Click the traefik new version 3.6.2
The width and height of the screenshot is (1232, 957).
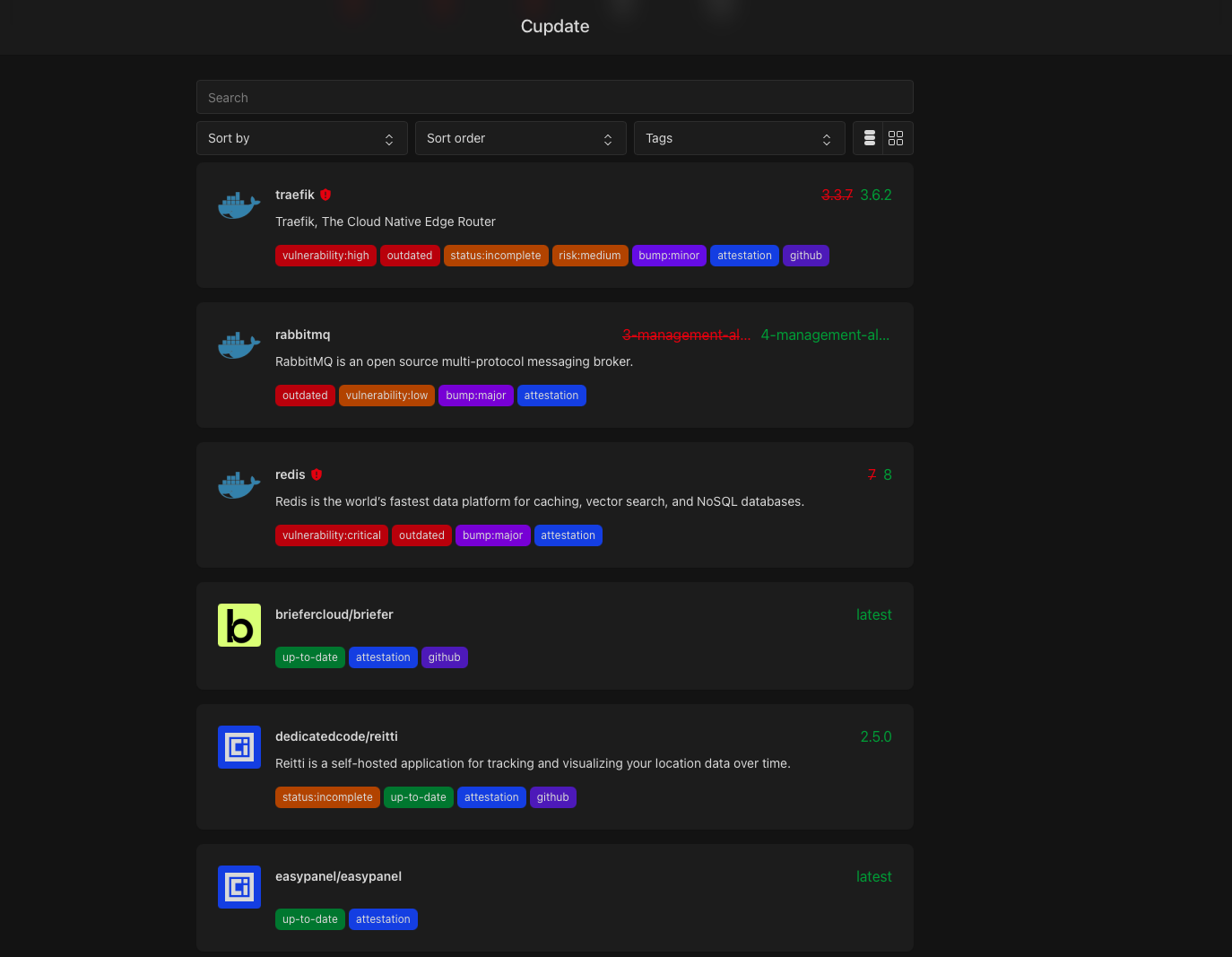tap(876, 195)
